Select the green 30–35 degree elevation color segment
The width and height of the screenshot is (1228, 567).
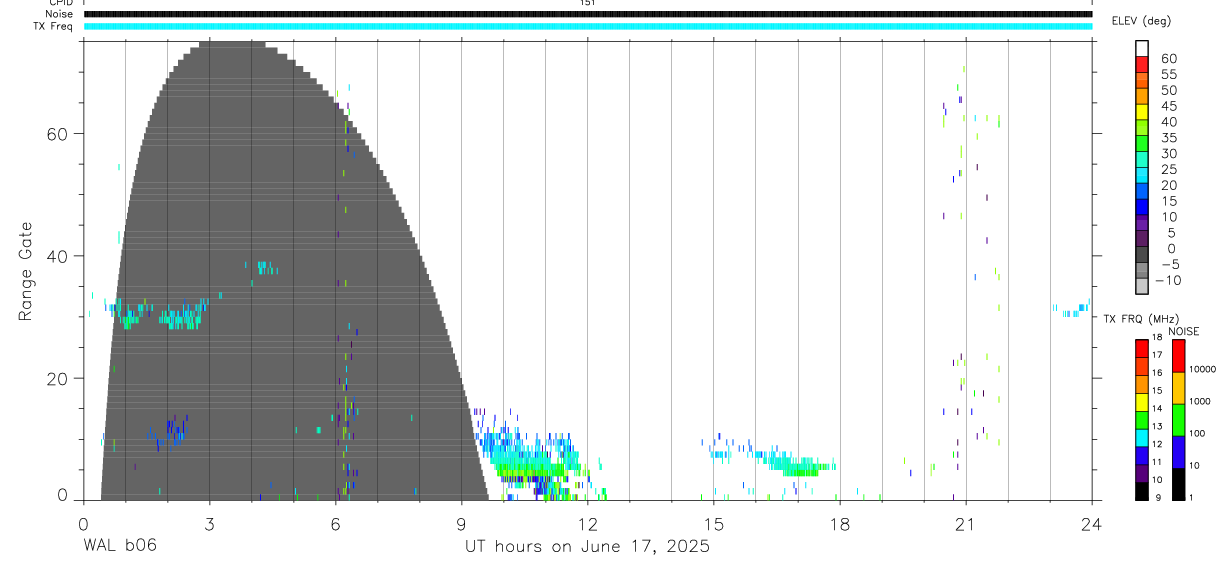(1142, 145)
